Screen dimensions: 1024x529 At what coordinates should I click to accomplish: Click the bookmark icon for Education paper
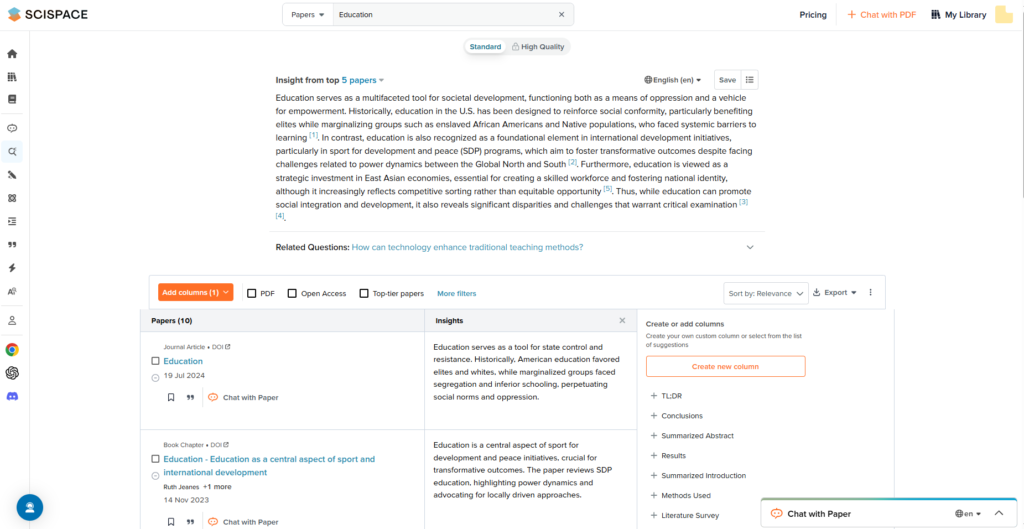coord(171,397)
